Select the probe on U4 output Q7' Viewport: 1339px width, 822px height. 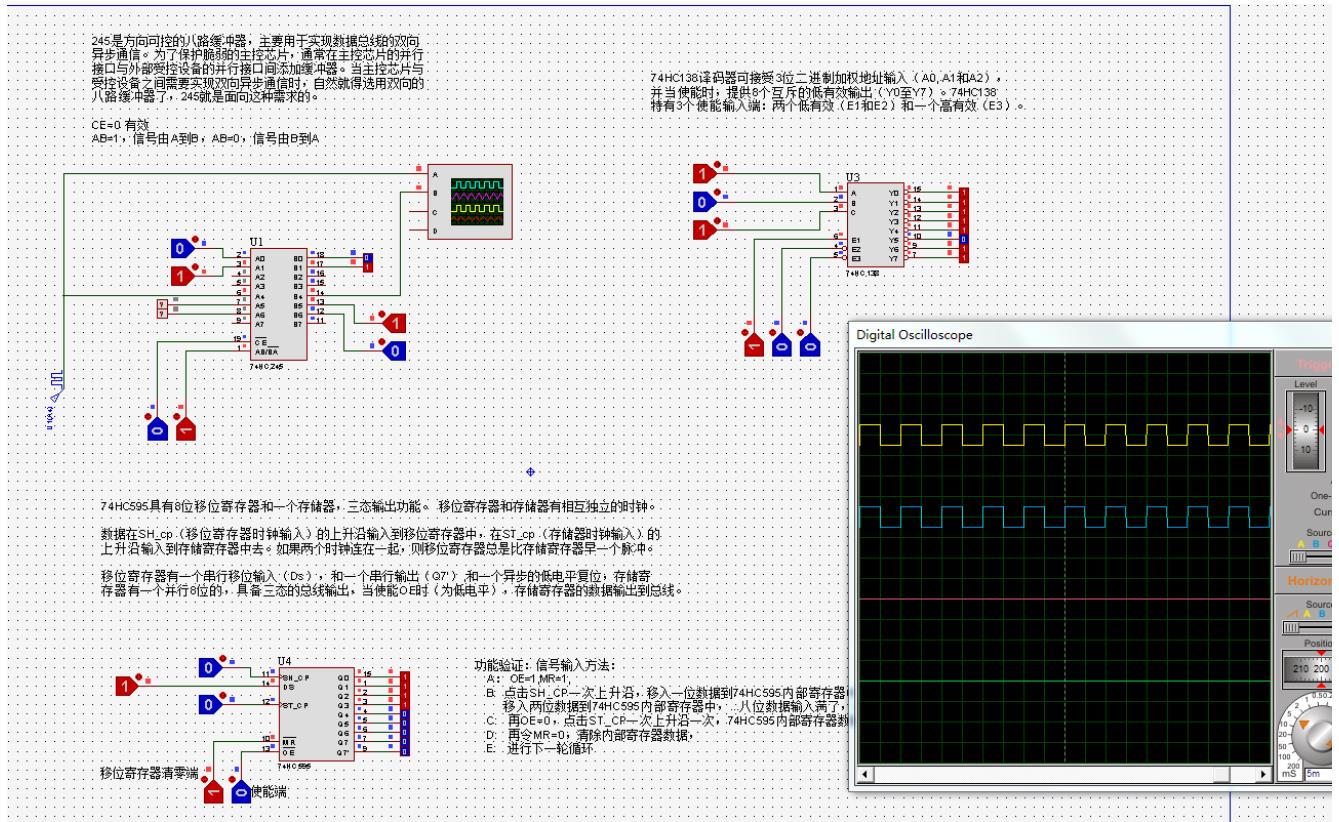tap(404, 749)
